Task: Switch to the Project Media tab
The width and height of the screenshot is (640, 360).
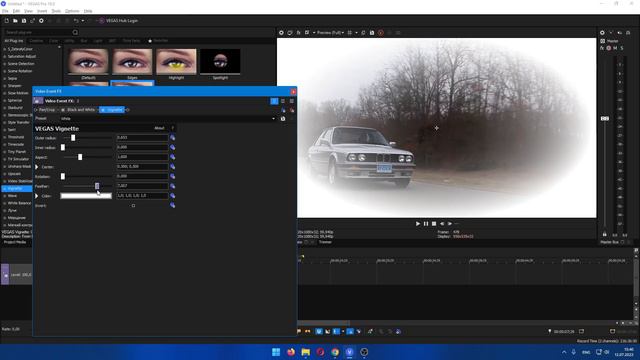Action: (15, 242)
